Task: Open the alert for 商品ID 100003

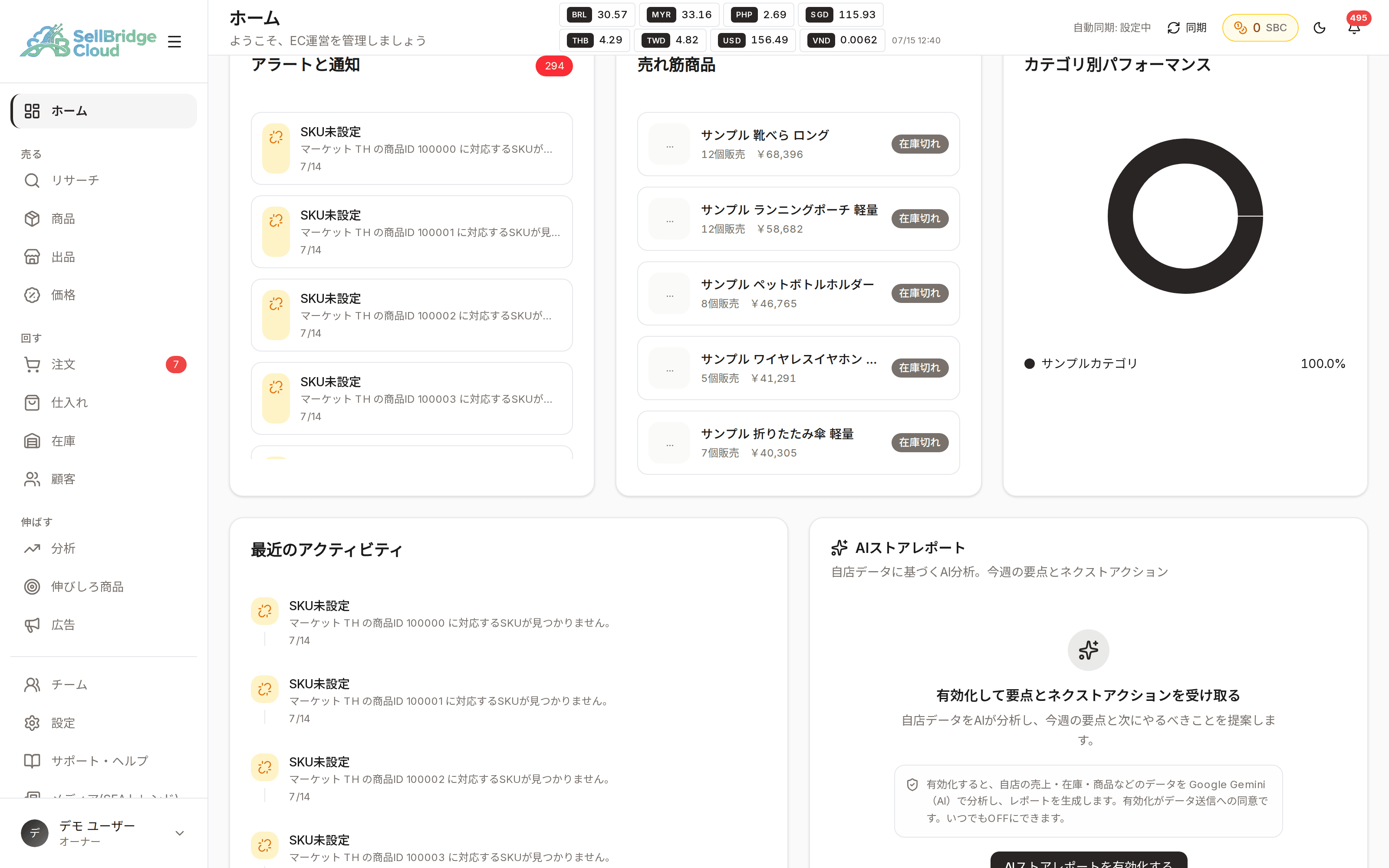Action: tap(412, 398)
